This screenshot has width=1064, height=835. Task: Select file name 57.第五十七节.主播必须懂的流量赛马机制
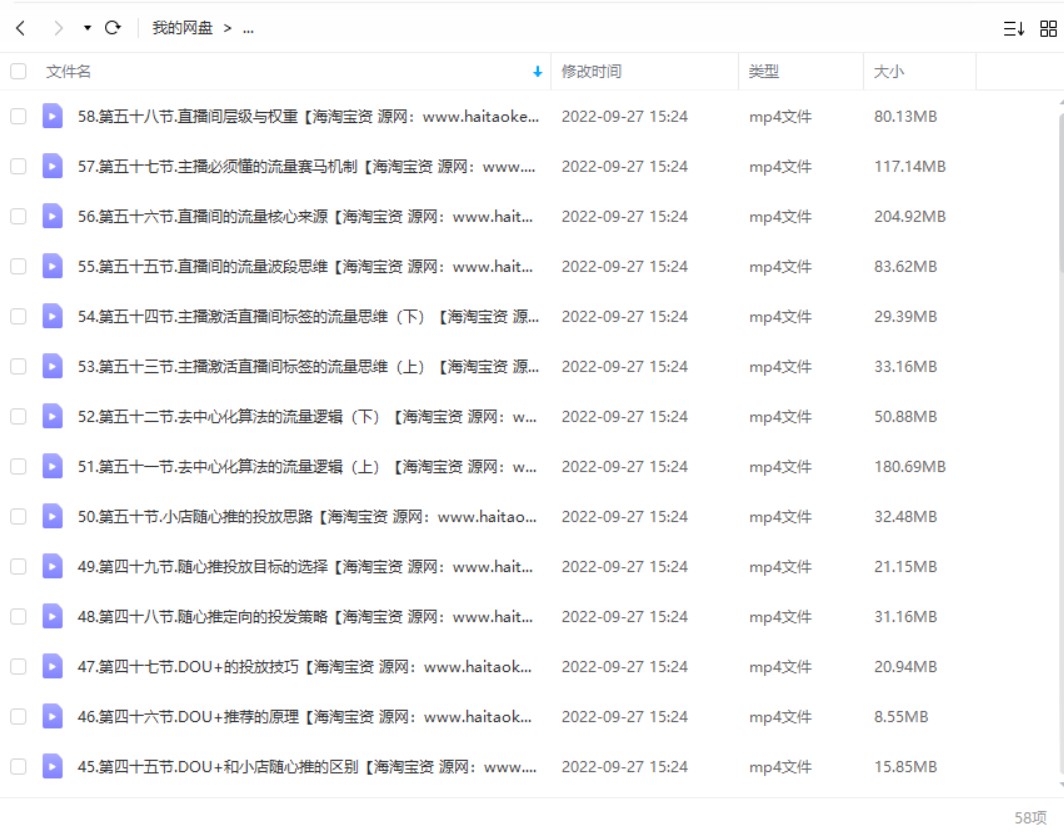[x=307, y=166]
